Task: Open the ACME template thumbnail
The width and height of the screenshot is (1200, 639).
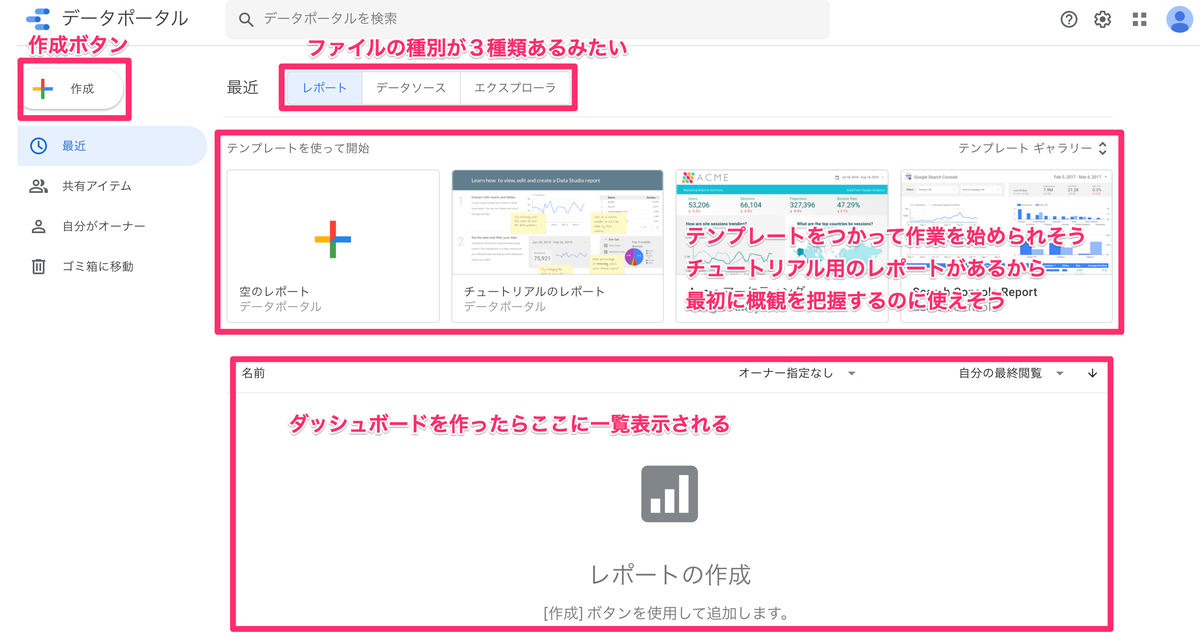Action: pos(782,246)
